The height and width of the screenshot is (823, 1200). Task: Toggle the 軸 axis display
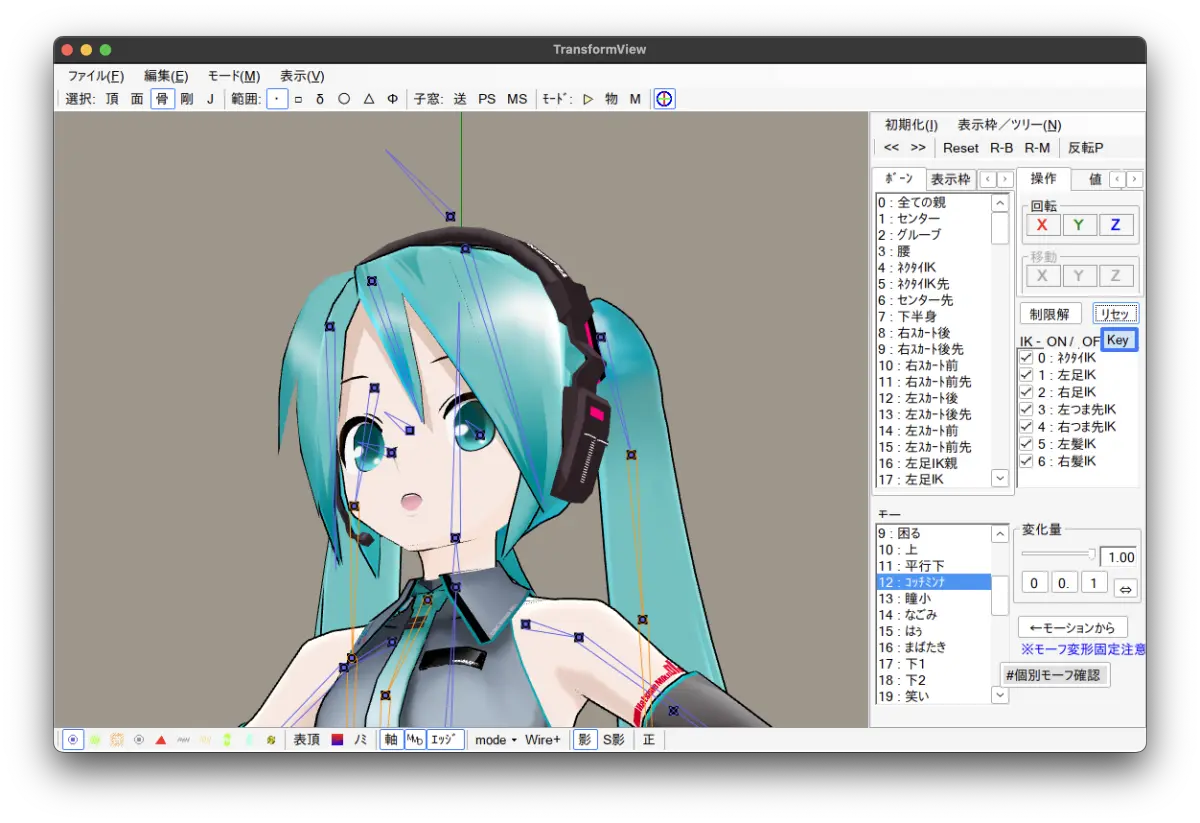pos(391,740)
